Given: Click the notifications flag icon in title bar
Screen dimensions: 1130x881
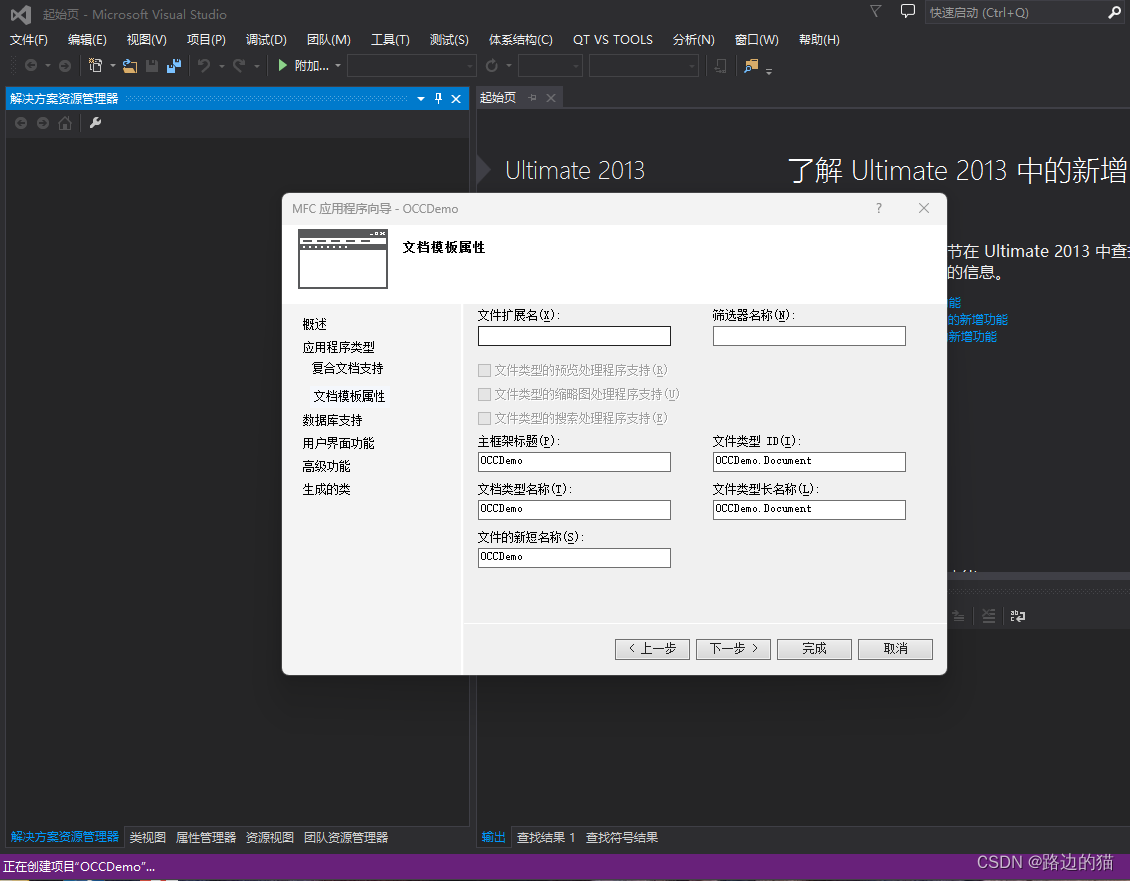Looking at the screenshot, I should point(876,12).
